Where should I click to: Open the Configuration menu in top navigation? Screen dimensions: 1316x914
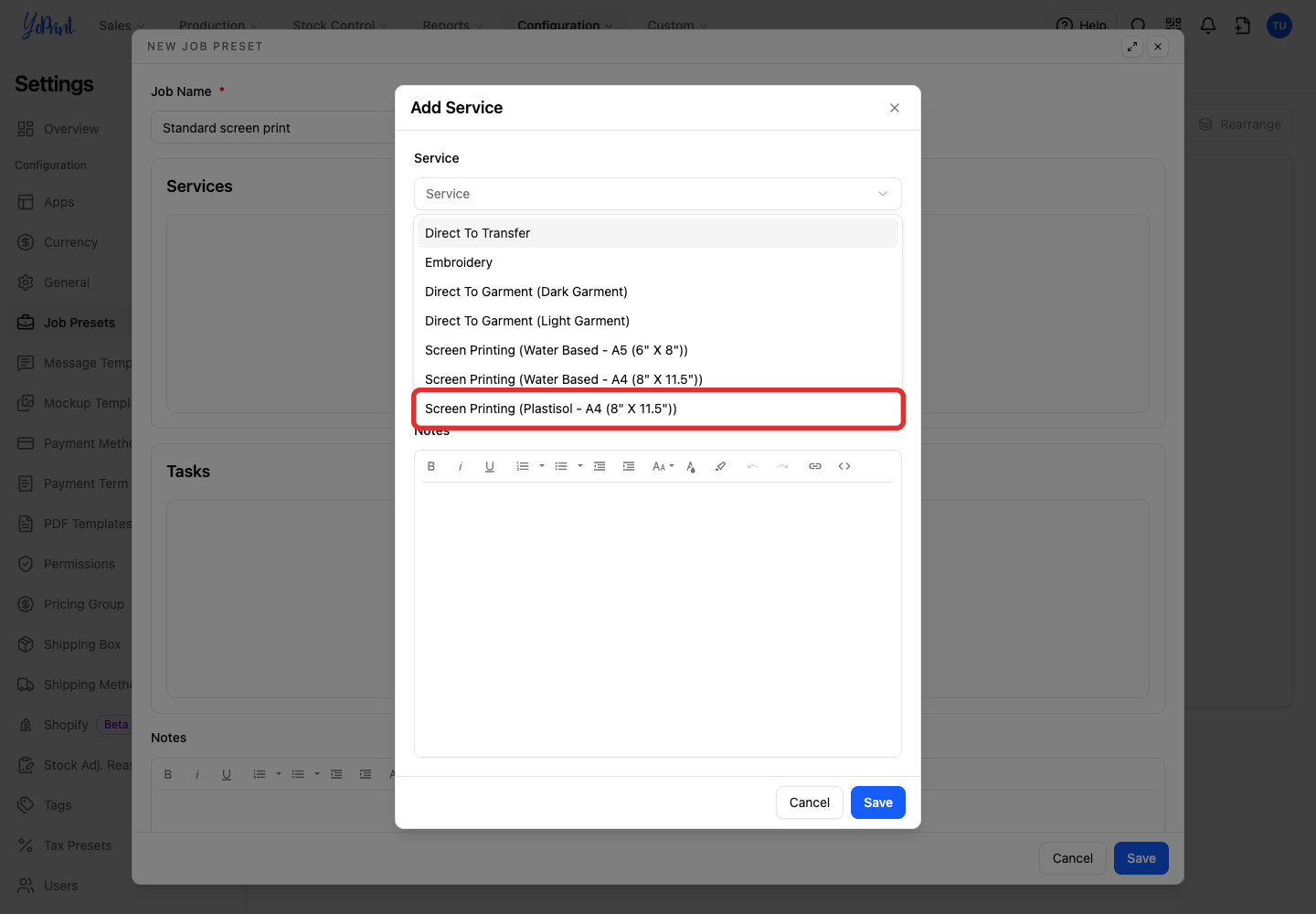pos(565,26)
